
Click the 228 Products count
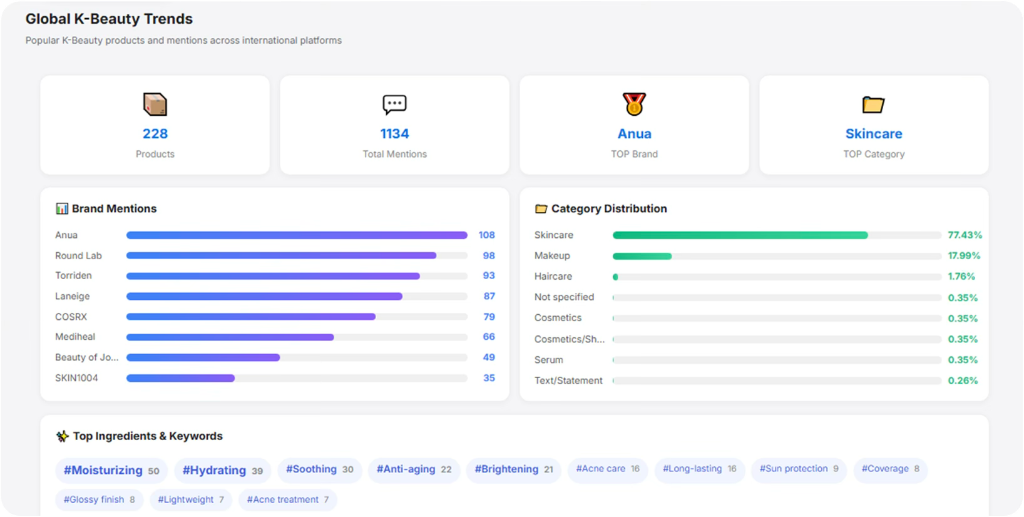click(x=155, y=134)
